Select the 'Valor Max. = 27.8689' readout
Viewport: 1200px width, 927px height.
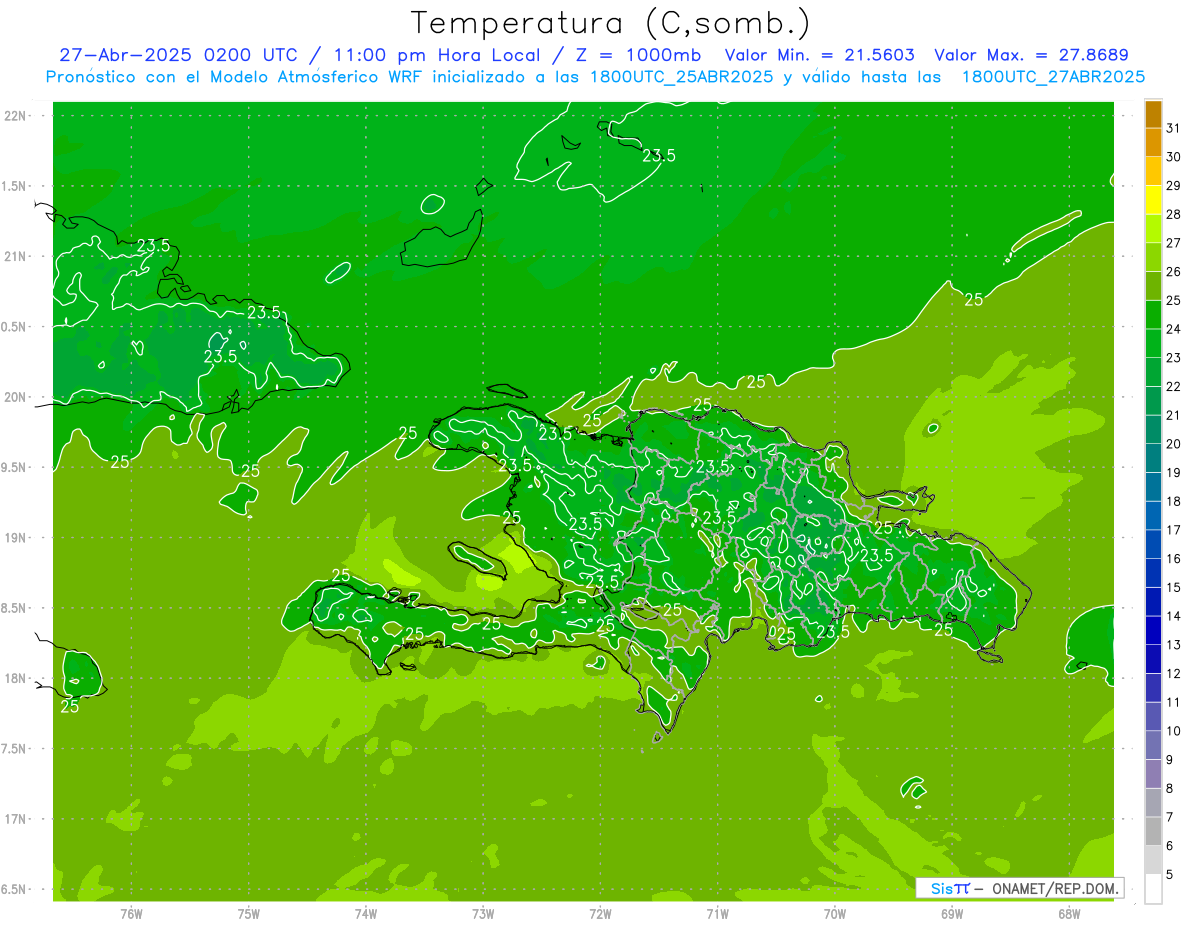(x=1031, y=55)
